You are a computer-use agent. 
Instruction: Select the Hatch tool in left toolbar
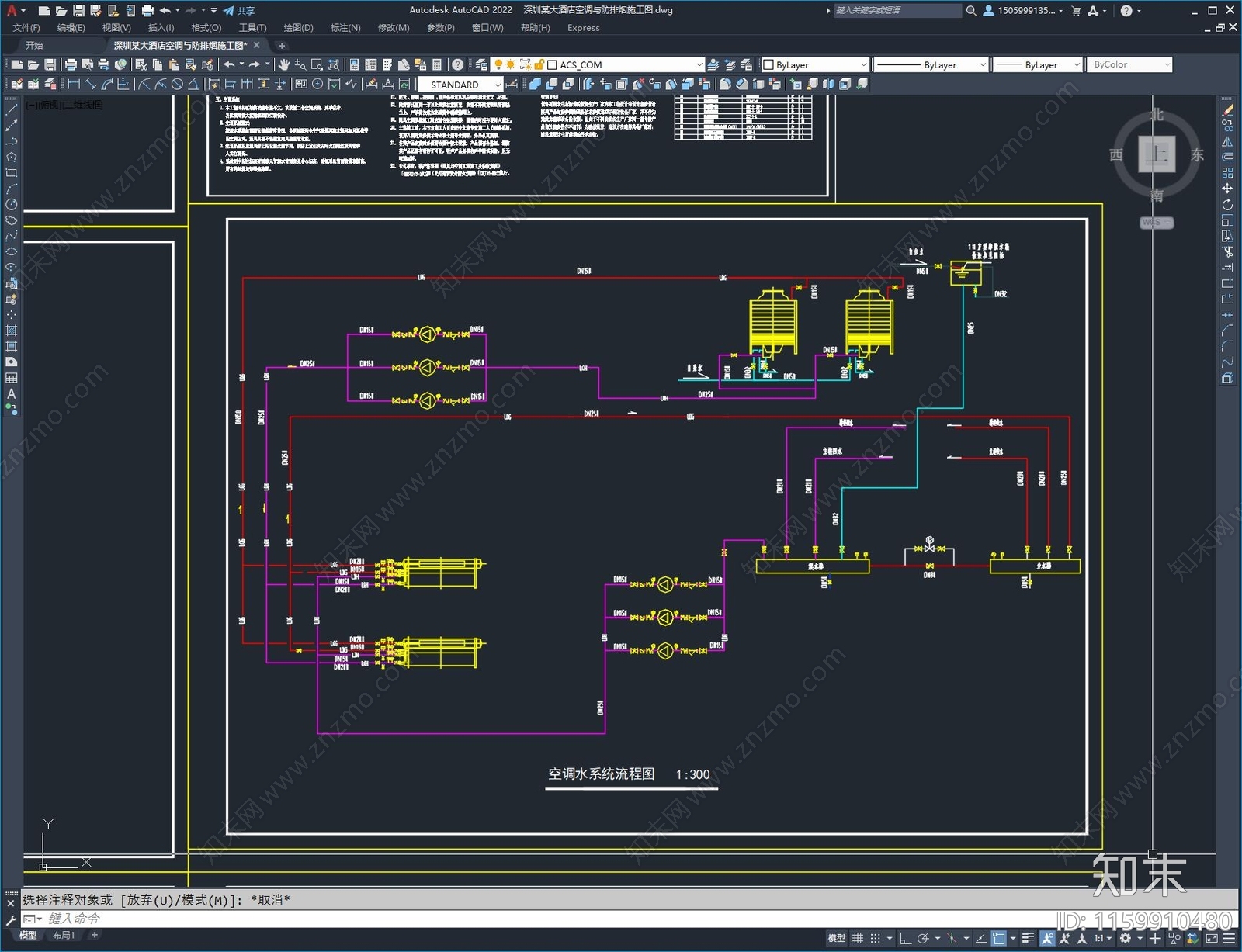pos(12,331)
